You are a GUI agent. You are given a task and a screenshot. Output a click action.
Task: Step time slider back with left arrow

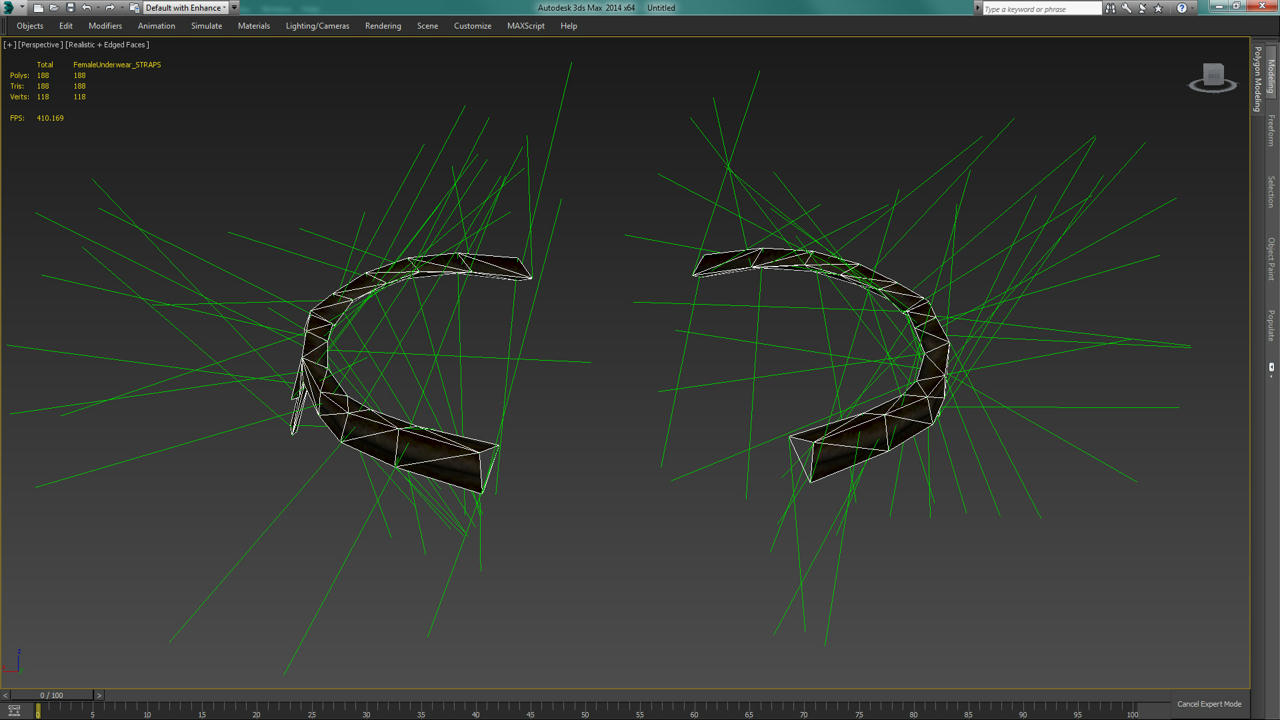pos(6,695)
